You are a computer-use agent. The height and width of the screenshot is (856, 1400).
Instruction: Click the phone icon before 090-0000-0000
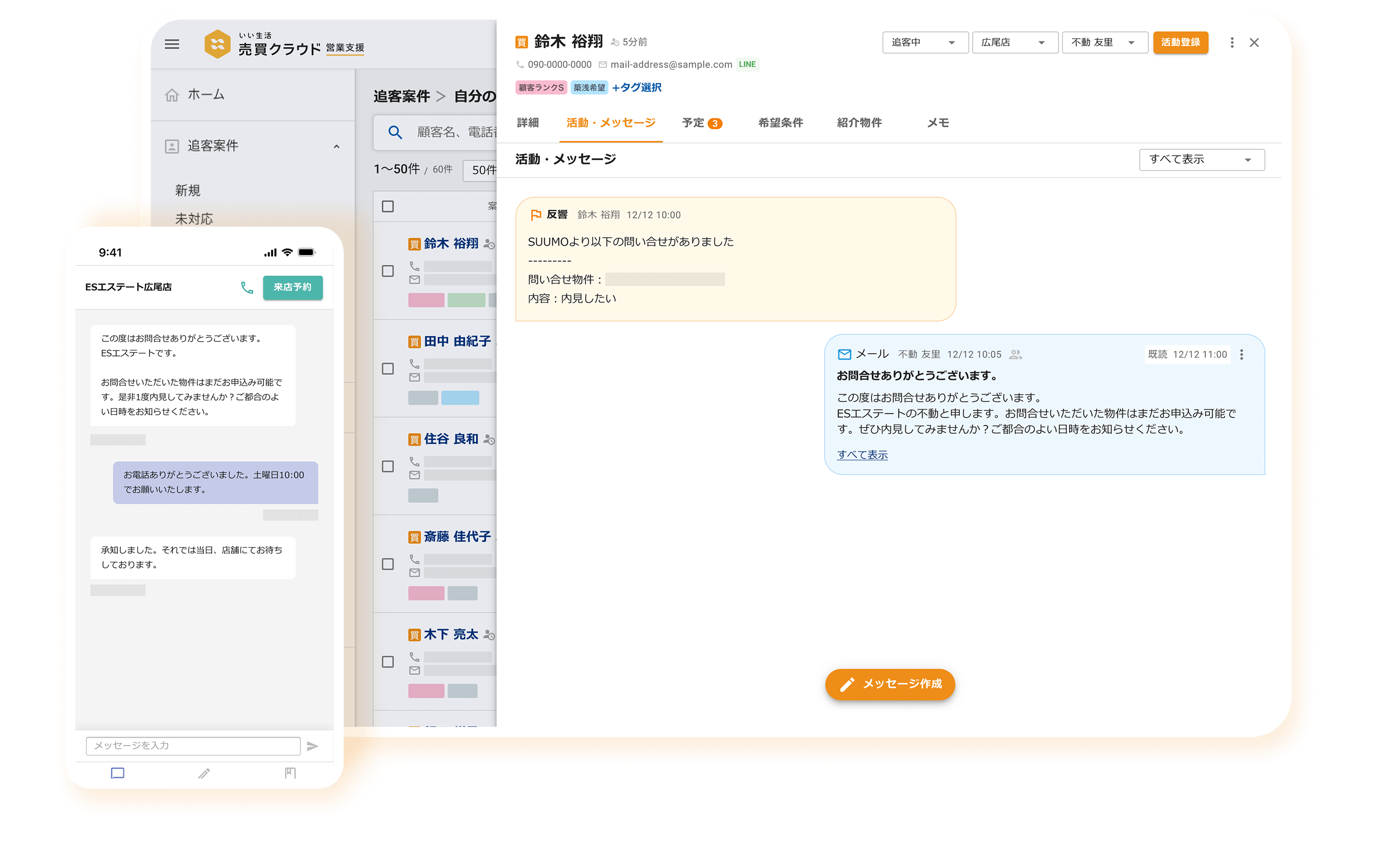(520, 65)
